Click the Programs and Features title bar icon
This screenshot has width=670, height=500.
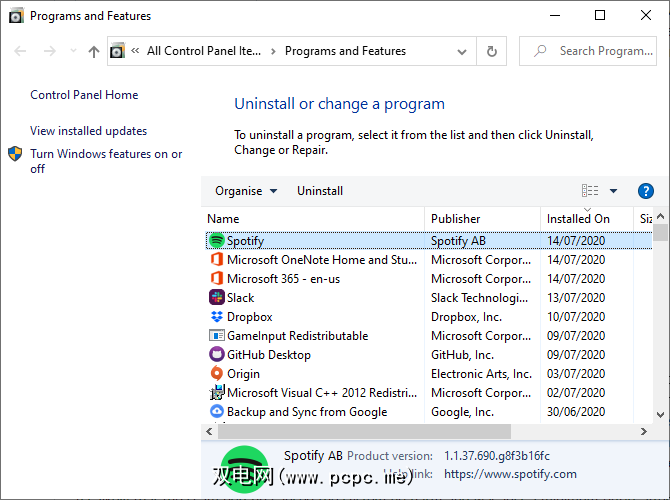(x=16, y=16)
